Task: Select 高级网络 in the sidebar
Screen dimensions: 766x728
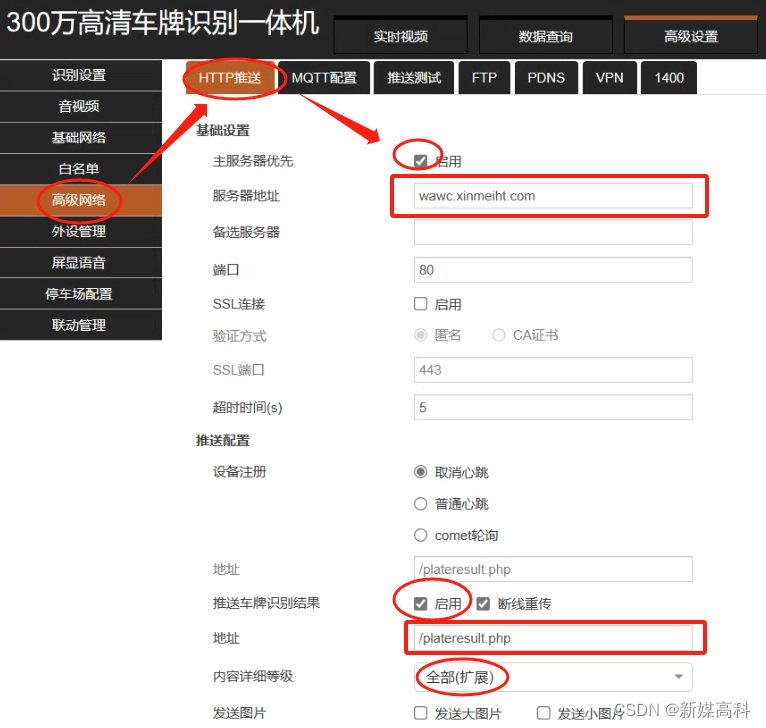Action: (x=81, y=200)
